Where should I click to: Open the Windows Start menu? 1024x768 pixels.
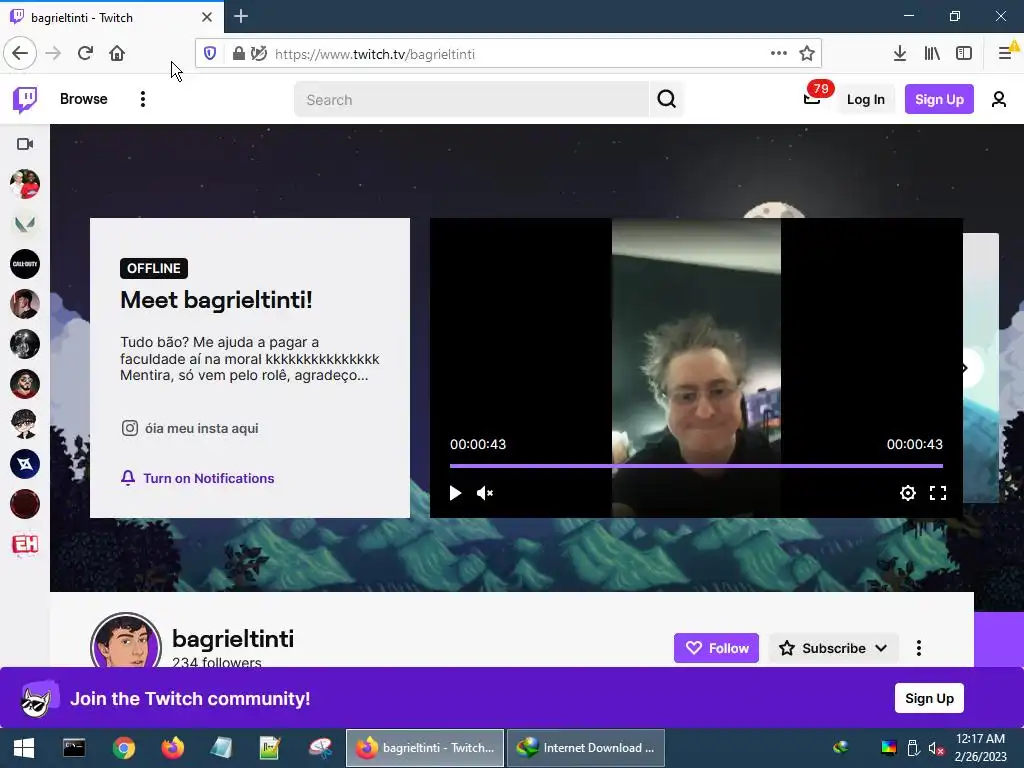[24, 748]
